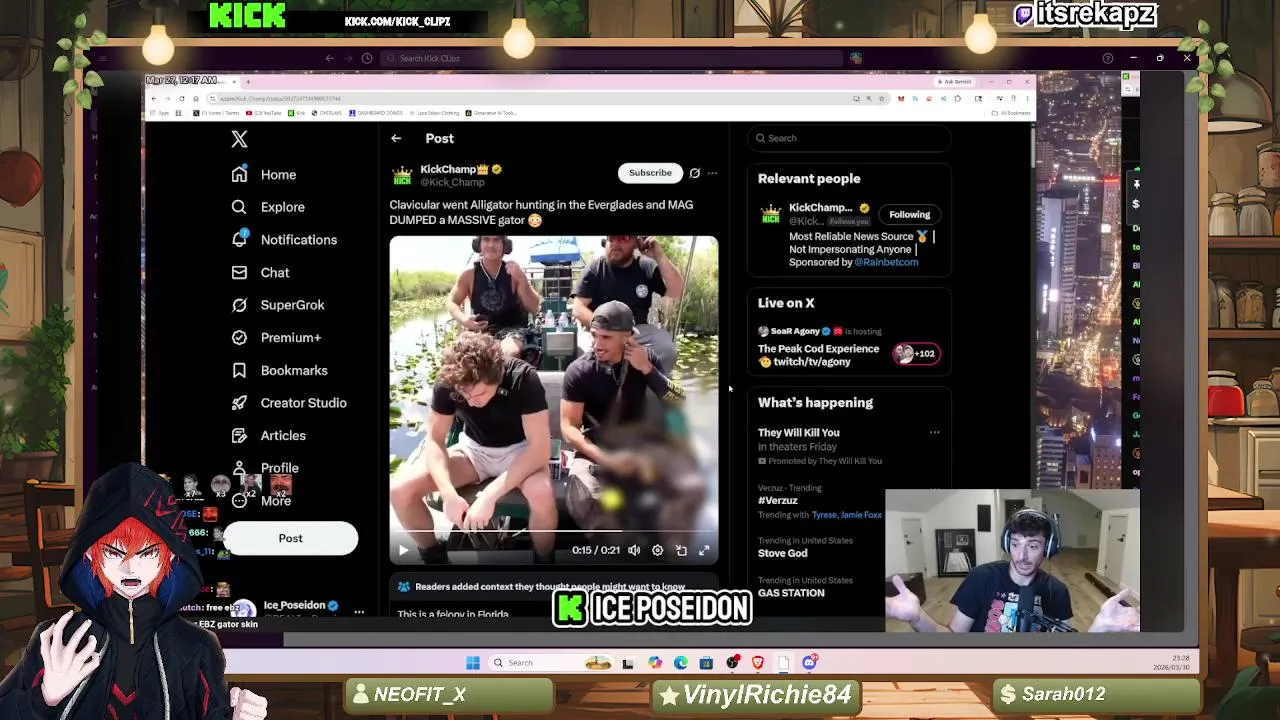Open The Peak Cod Experience live space

pyautogui.click(x=818, y=355)
